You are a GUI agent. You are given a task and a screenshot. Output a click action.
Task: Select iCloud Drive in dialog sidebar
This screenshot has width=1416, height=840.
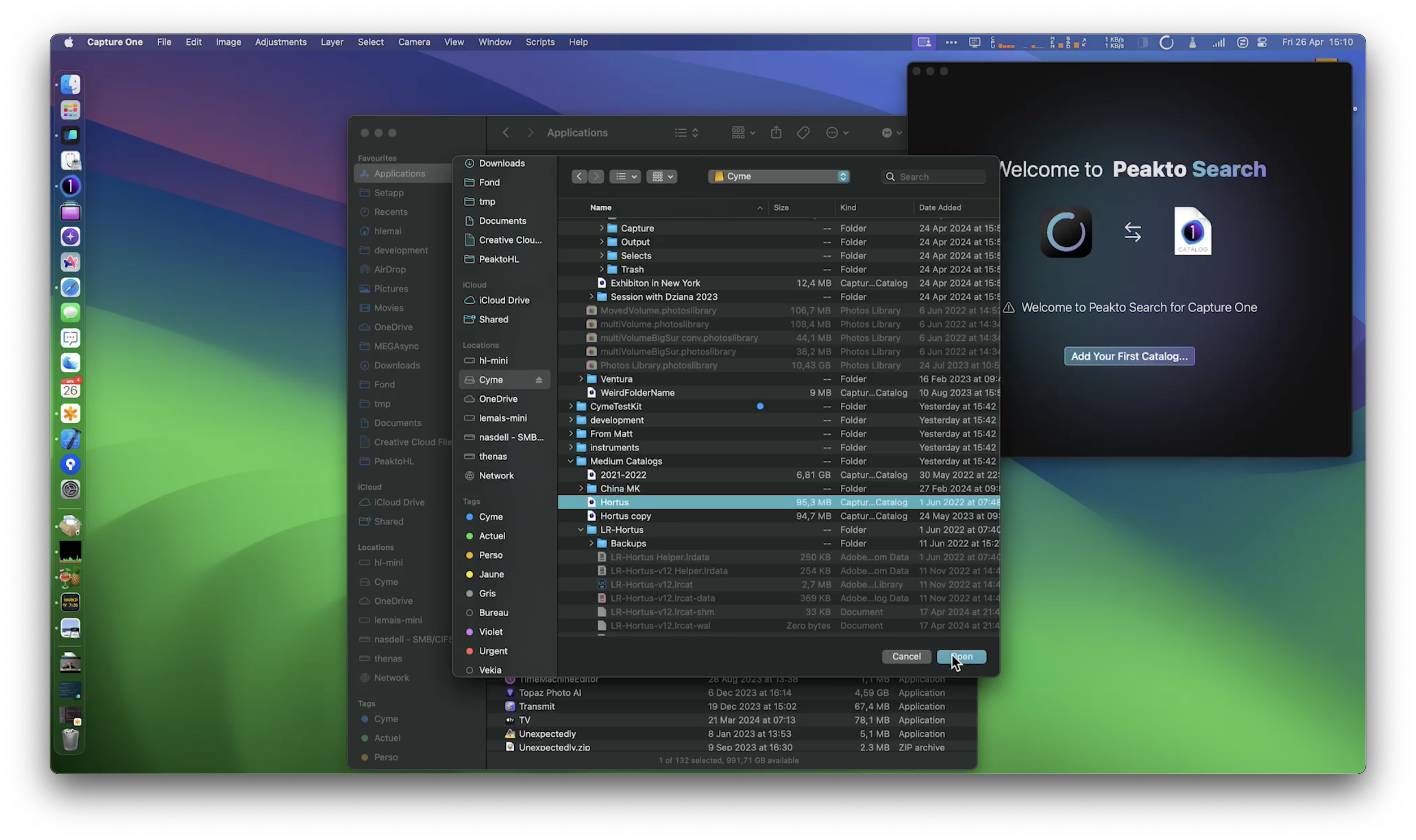point(504,300)
